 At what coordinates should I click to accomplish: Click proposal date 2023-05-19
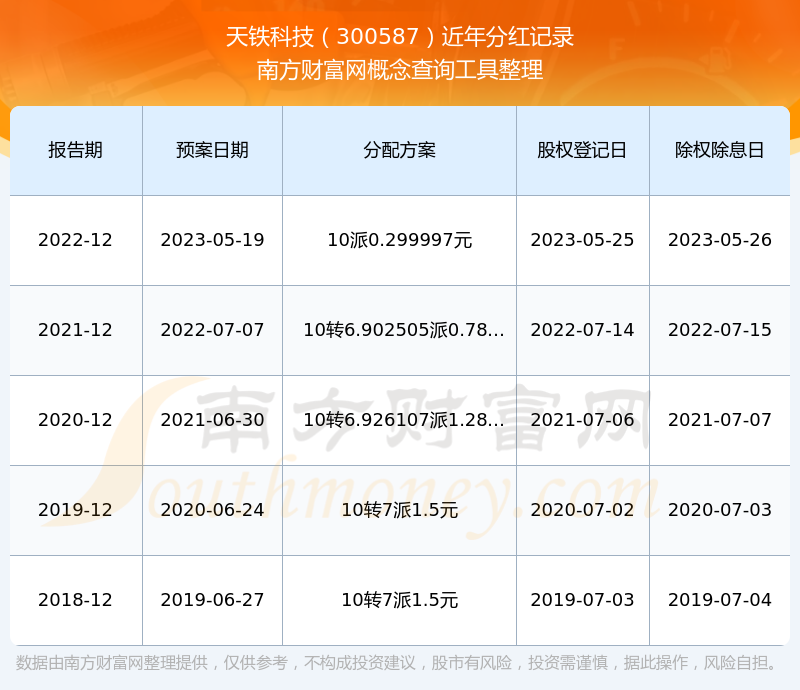tap(212, 240)
